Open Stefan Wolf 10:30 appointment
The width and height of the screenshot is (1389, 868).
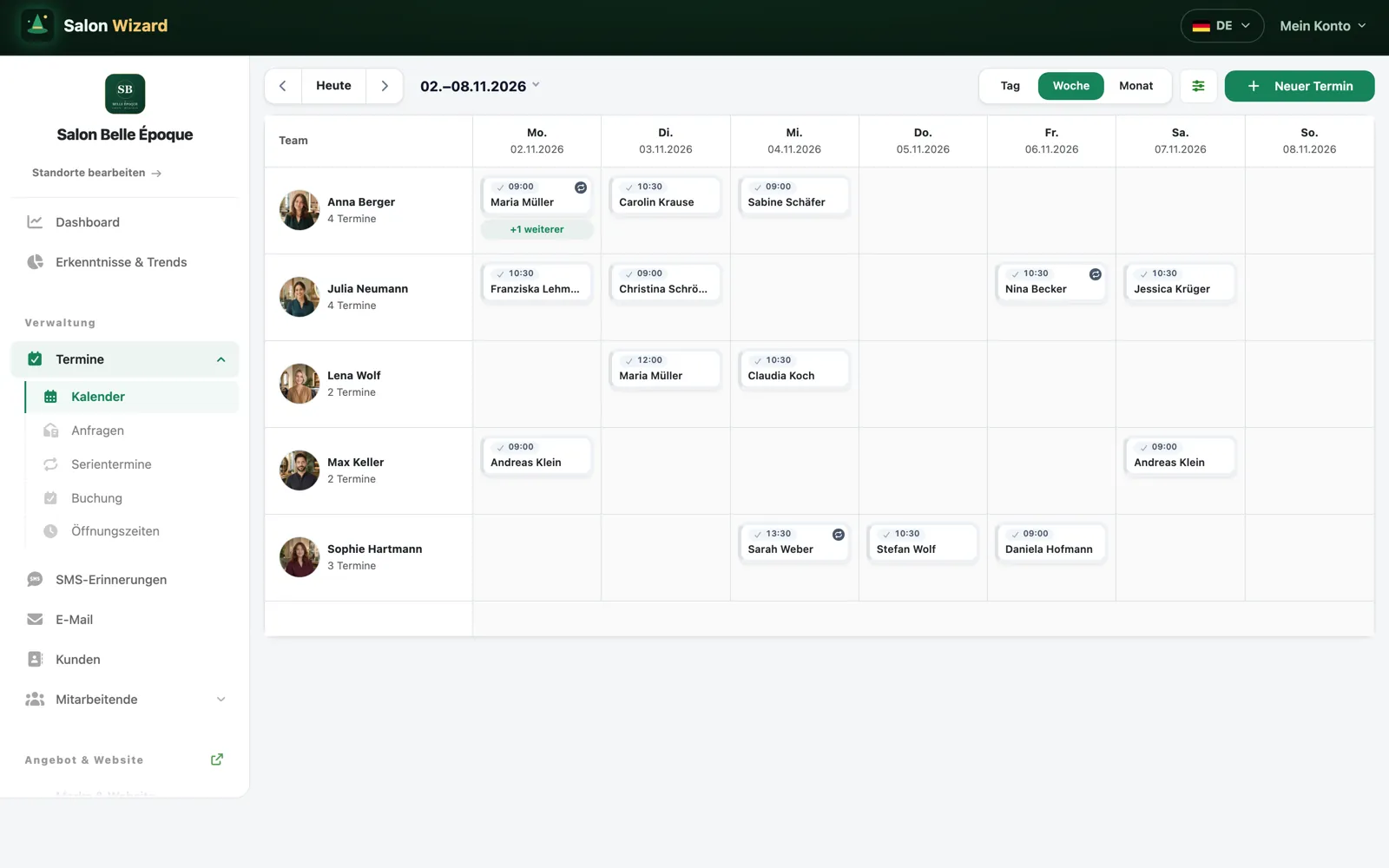coord(923,542)
